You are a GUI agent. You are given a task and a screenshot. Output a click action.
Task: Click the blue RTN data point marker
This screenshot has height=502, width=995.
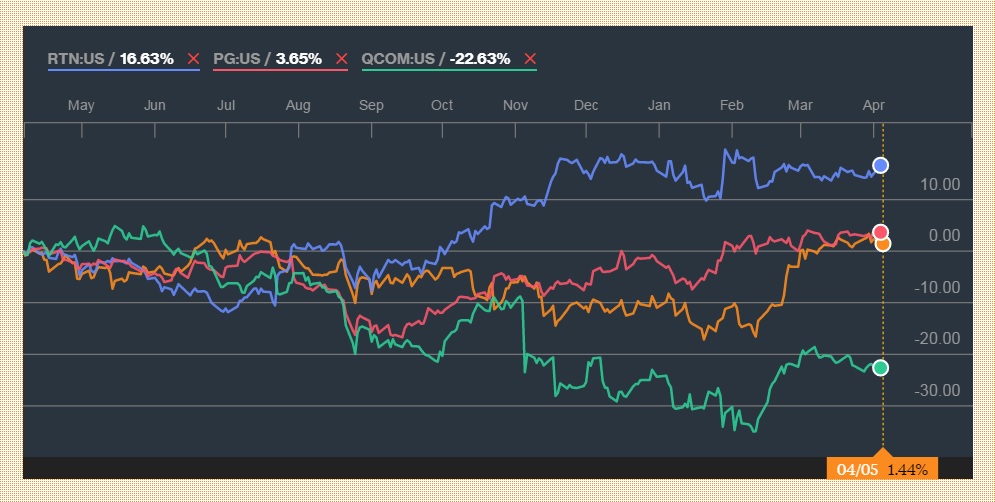pyautogui.click(x=881, y=165)
